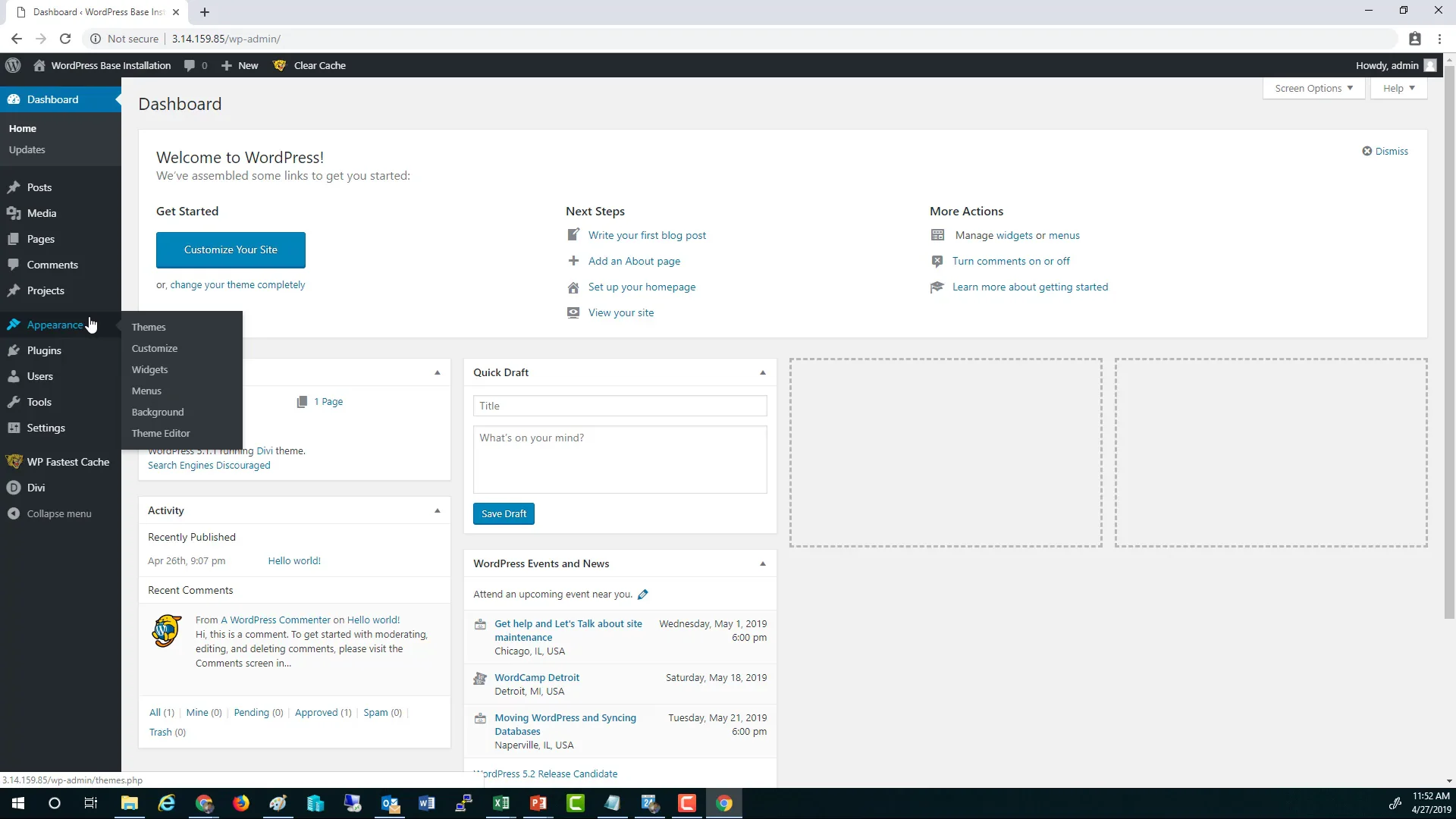Open the Chrome three-dot menu
The height and width of the screenshot is (819, 1456).
pyautogui.click(x=1439, y=39)
